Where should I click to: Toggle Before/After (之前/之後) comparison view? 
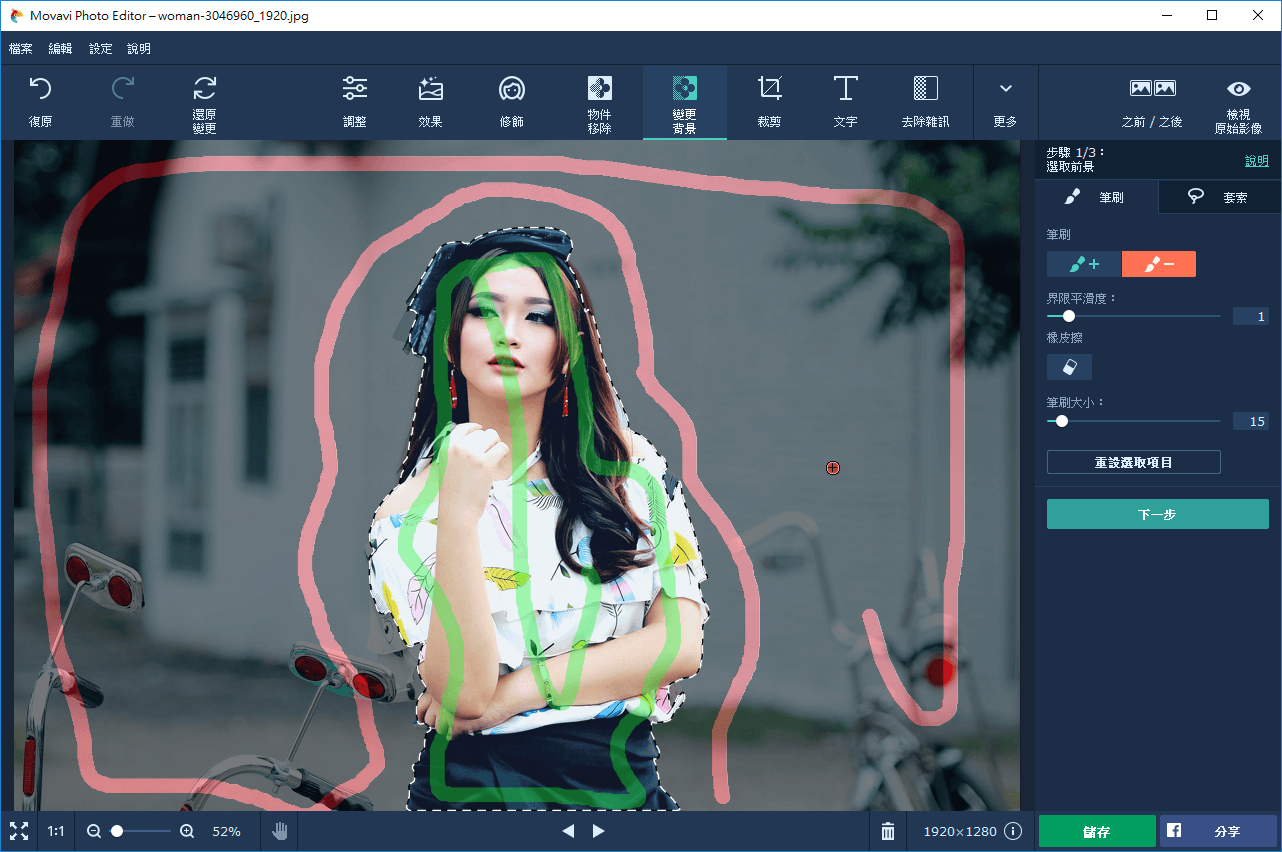click(1152, 101)
